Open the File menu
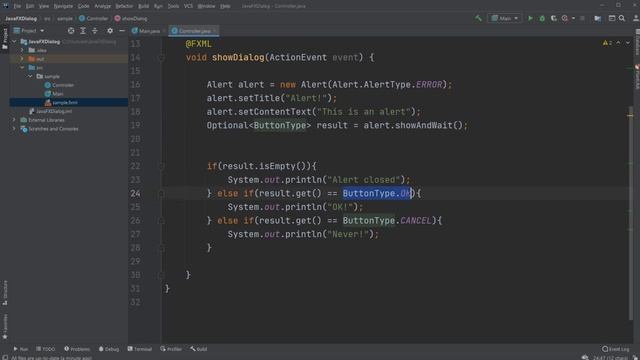 coord(17,6)
